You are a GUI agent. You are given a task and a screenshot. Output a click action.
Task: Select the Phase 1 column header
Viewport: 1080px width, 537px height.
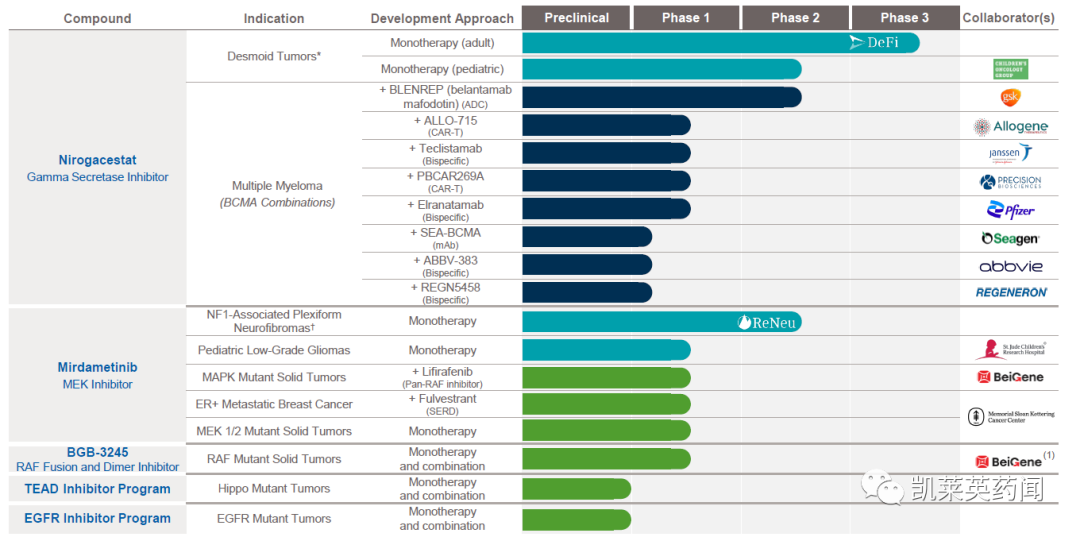(x=685, y=18)
